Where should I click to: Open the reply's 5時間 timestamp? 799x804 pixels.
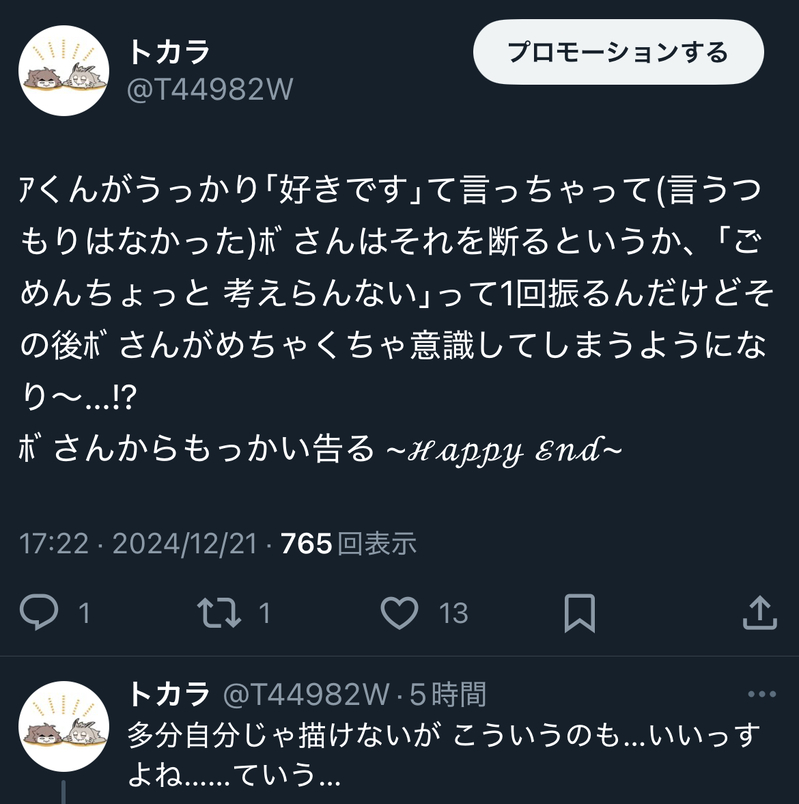[x=448, y=694]
